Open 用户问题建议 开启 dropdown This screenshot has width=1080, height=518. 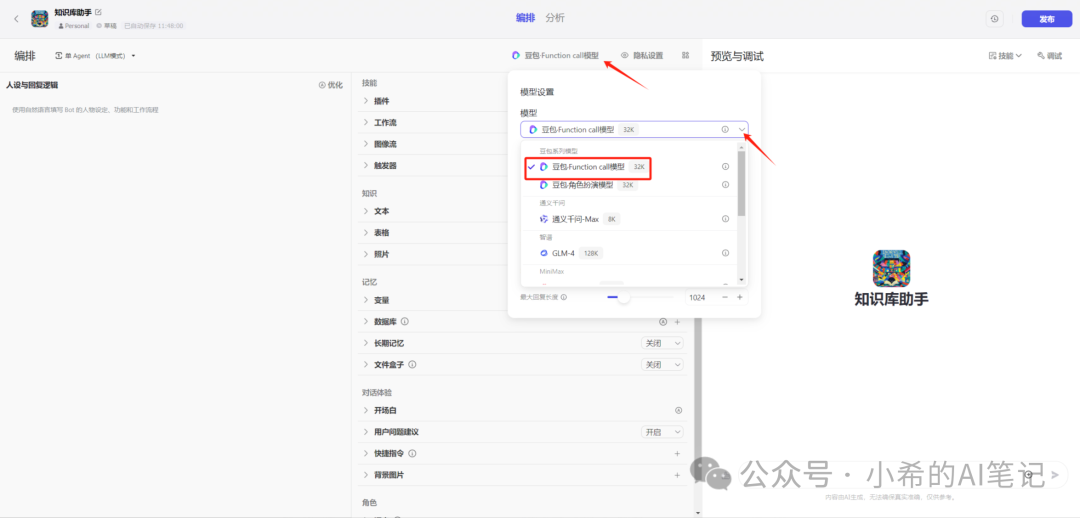(663, 432)
